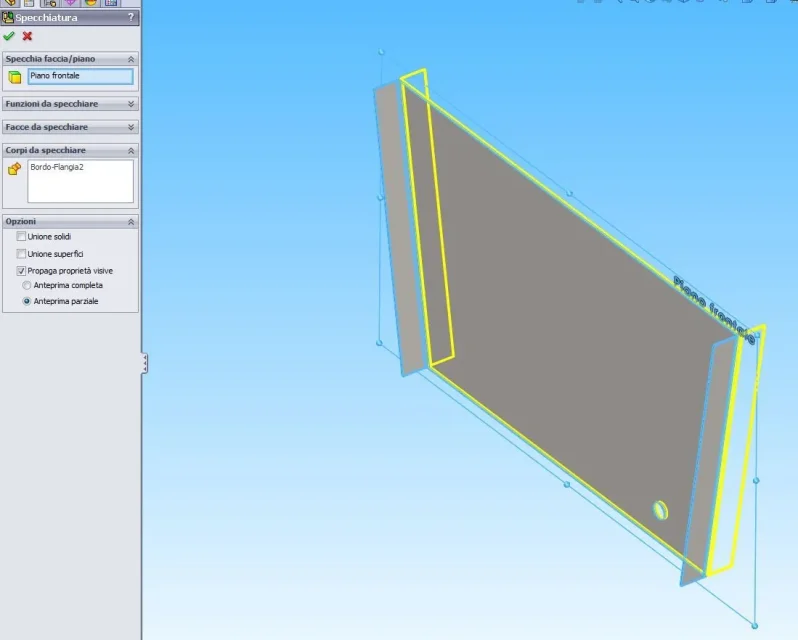The height and width of the screenshot is (640, 798).
Task: Collapse Specchia faccia/piano section
Action: 131,59
